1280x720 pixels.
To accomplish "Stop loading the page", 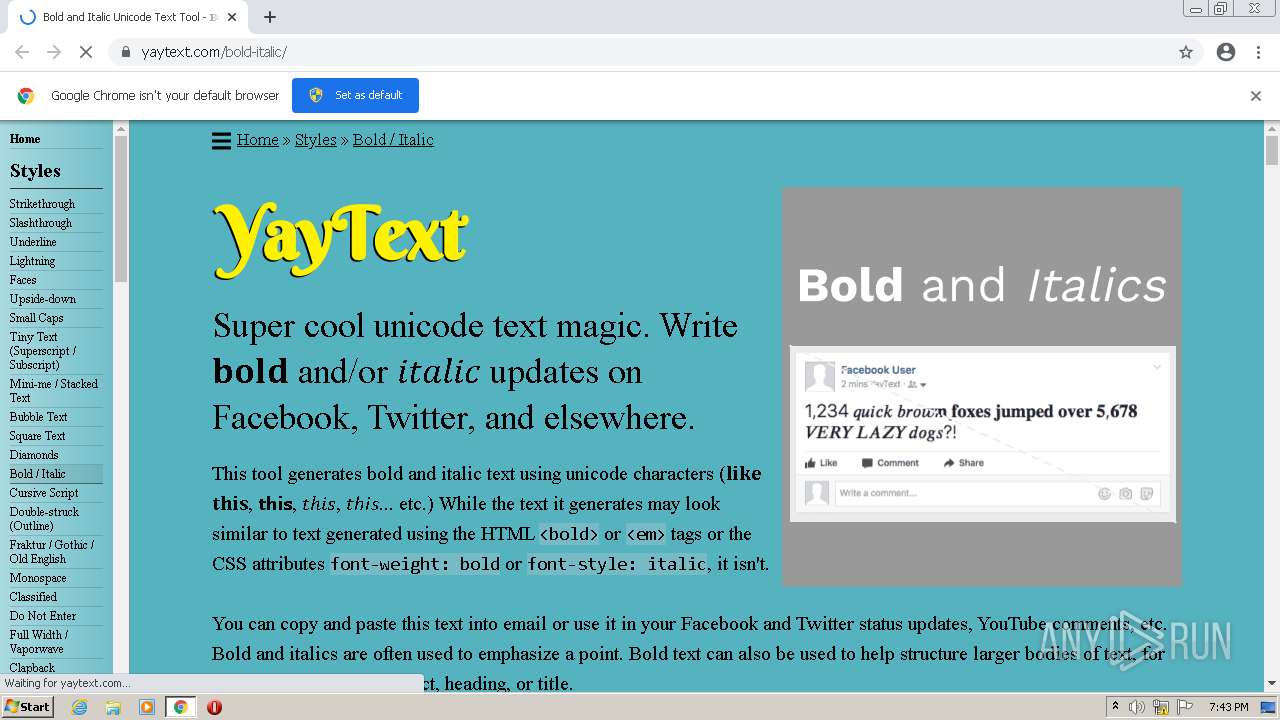I will [86, 52].
